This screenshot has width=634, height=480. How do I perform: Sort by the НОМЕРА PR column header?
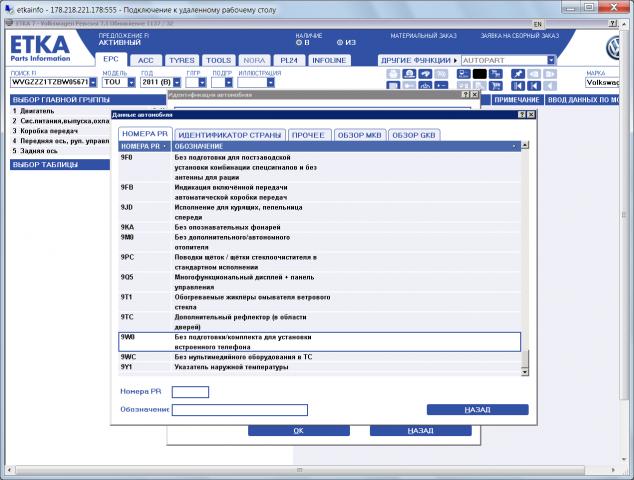point(144,146)
